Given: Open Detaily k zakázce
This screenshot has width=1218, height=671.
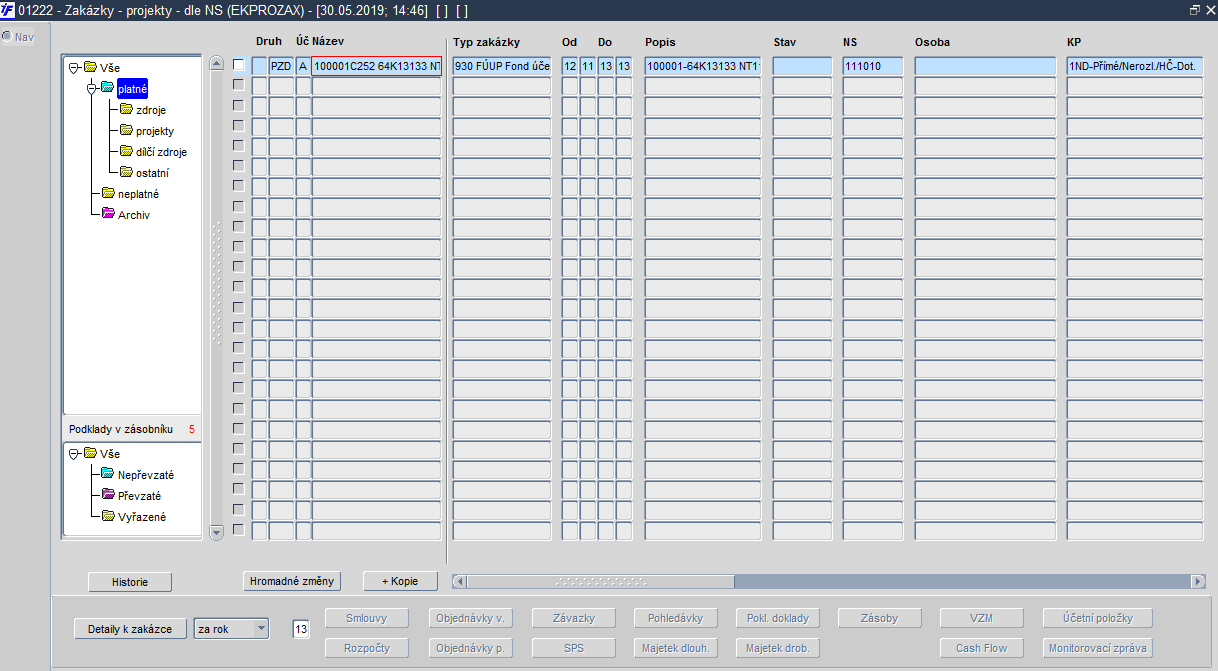Looking at the screenshot, I should point(130,629).
